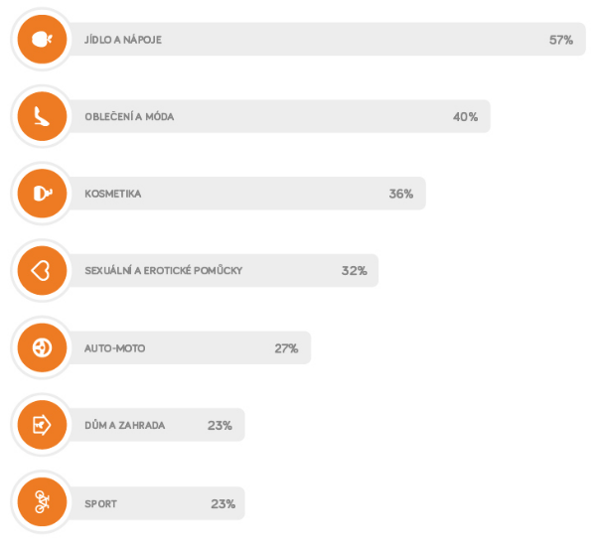Select the JÍDLO A NÁPOJE label
The height and width of the screenshot is (546, 600).
pos(123,40)
